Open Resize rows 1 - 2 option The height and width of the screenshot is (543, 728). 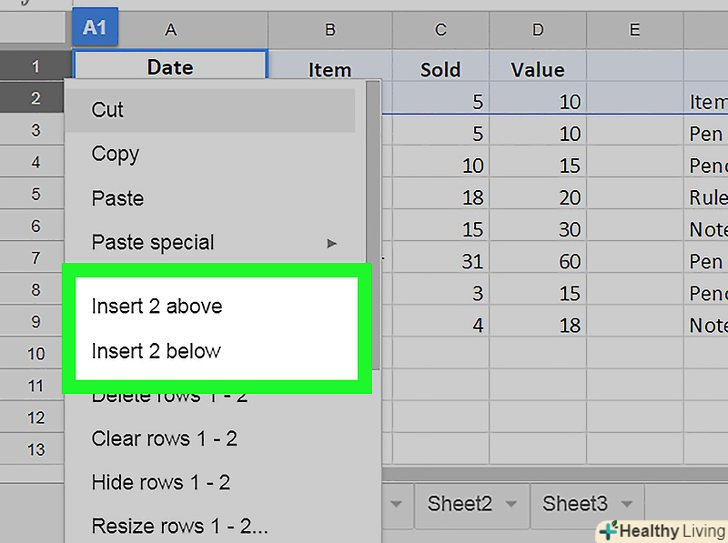coord(180,526)
